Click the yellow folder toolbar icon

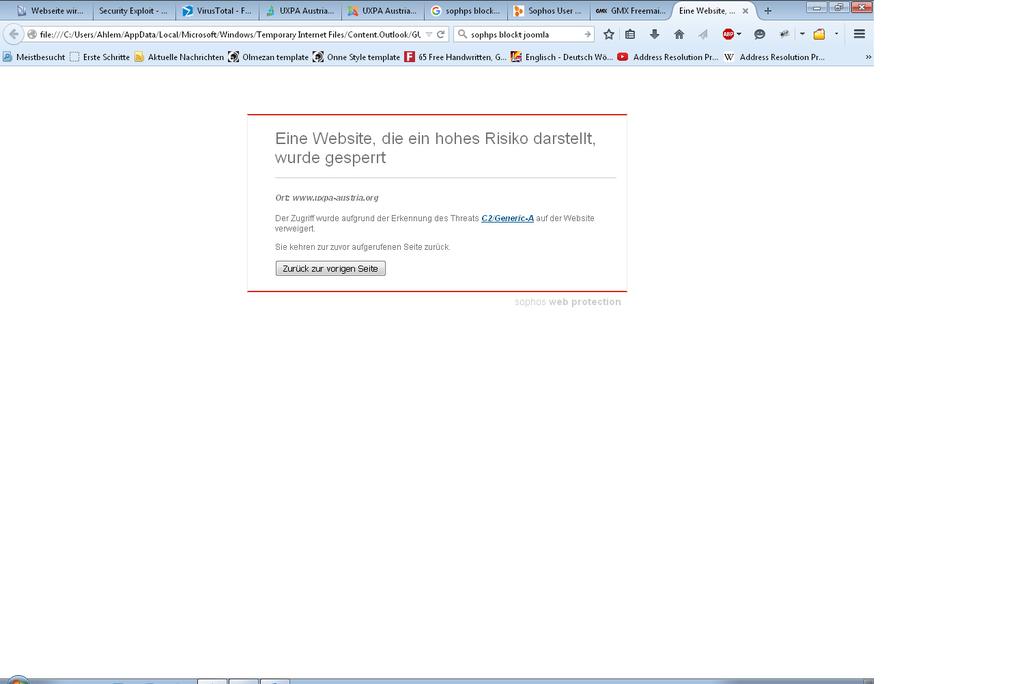point(819,34)
